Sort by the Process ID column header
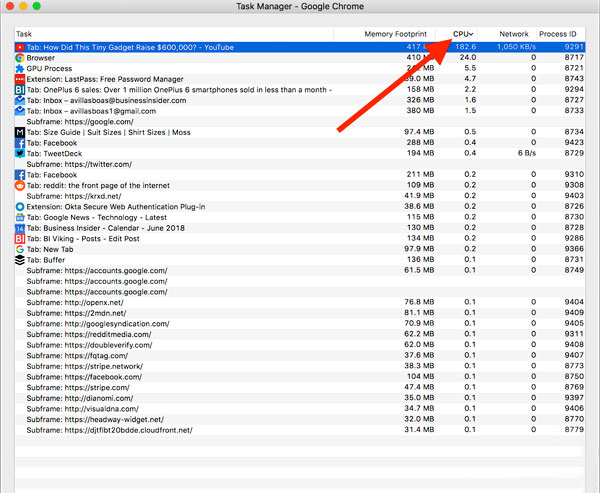Screen dimensions: 600x493 point(561,34)
